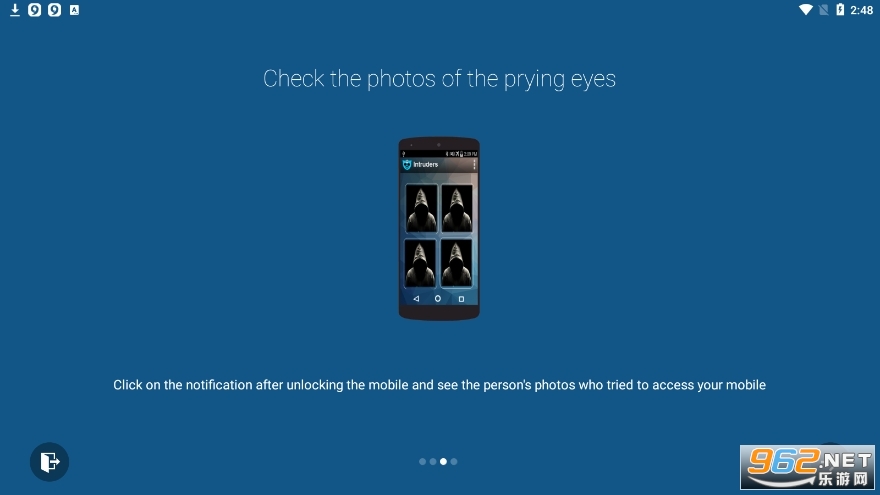
Task: Click the 962.NET watermark logo
Action: pyautogui.click(x=807, y=468)
